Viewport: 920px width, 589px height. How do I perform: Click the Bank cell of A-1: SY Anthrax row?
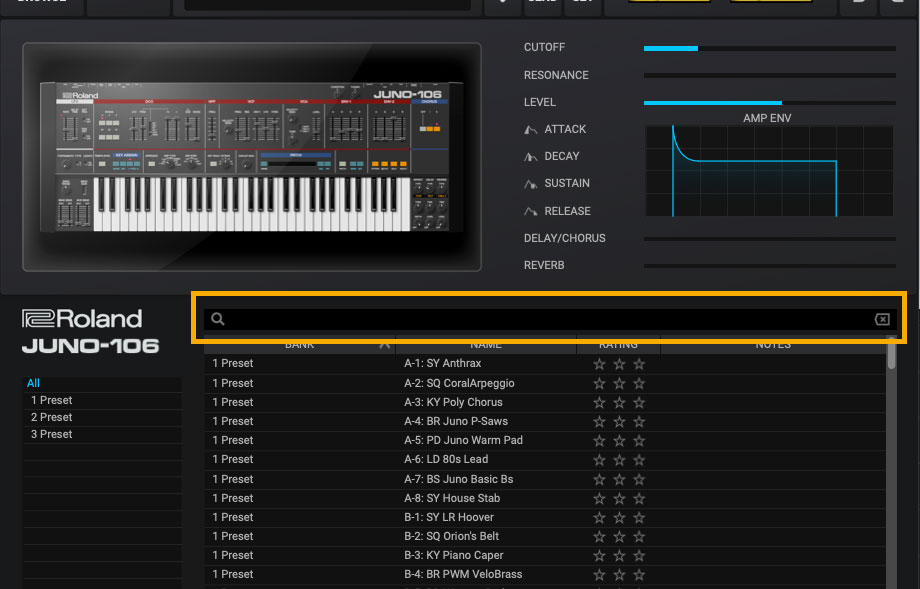coord(300,363)
